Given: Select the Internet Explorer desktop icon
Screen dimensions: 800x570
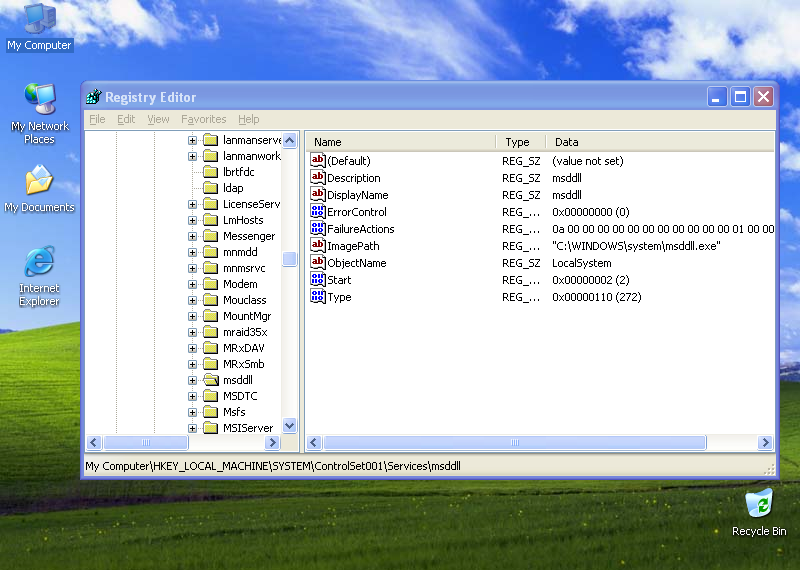Looking at the screenshot, I should click(39, 261).
